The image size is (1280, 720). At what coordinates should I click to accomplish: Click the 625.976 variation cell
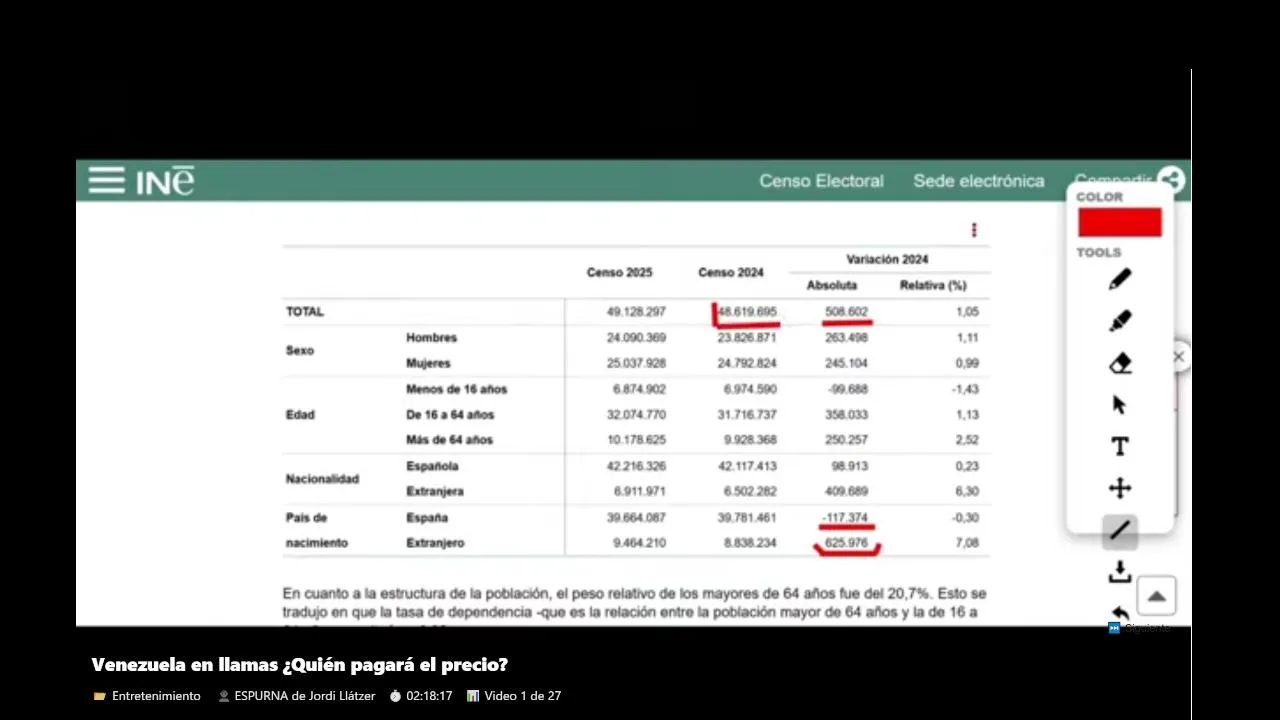point(846,543)
